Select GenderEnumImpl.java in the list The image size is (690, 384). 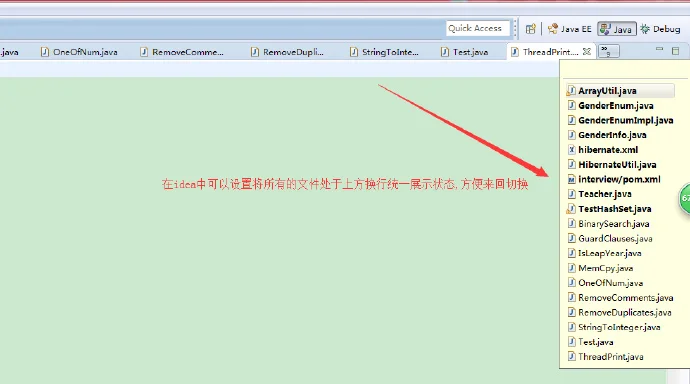[620, 120]
